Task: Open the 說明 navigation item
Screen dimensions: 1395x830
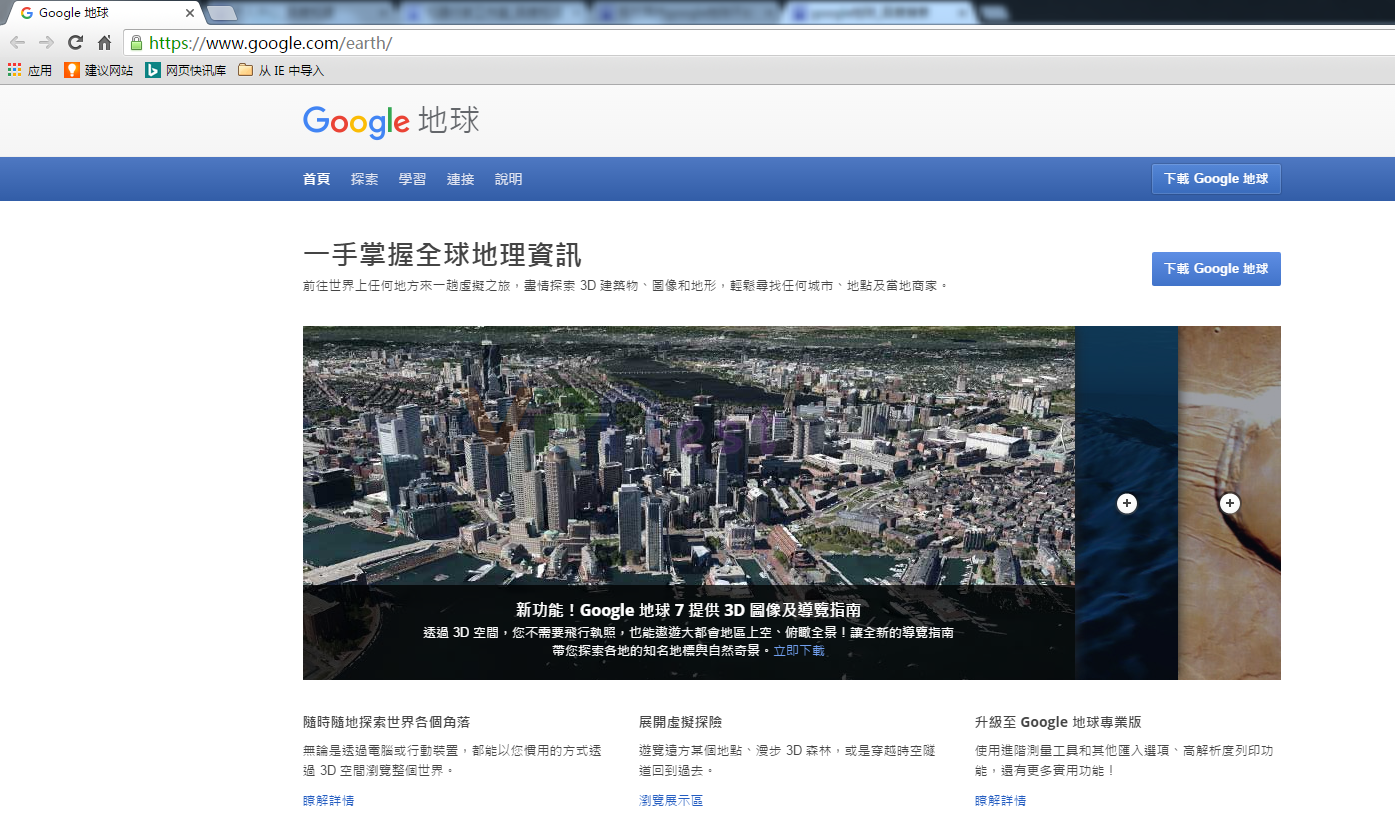Action: (x=508, y=179)
